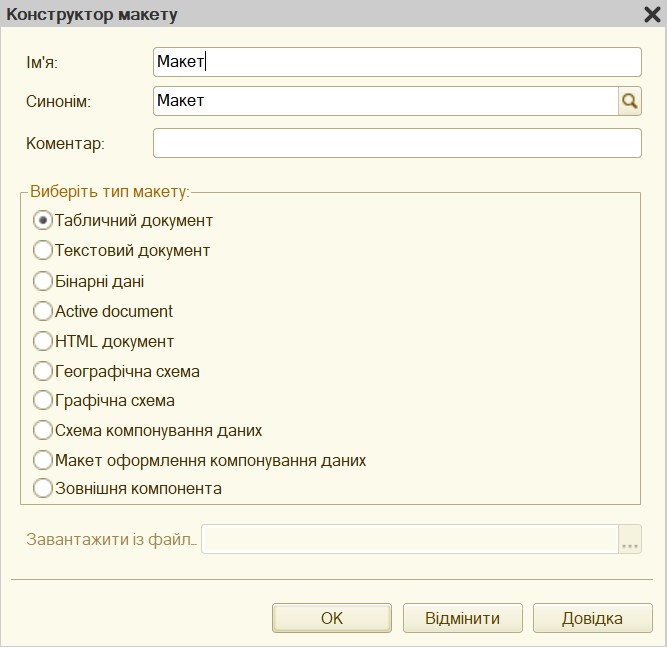Select Текстовий документ radio button
Image resolution: width=667 pixels, height=647 pixels.
point(43,251)
